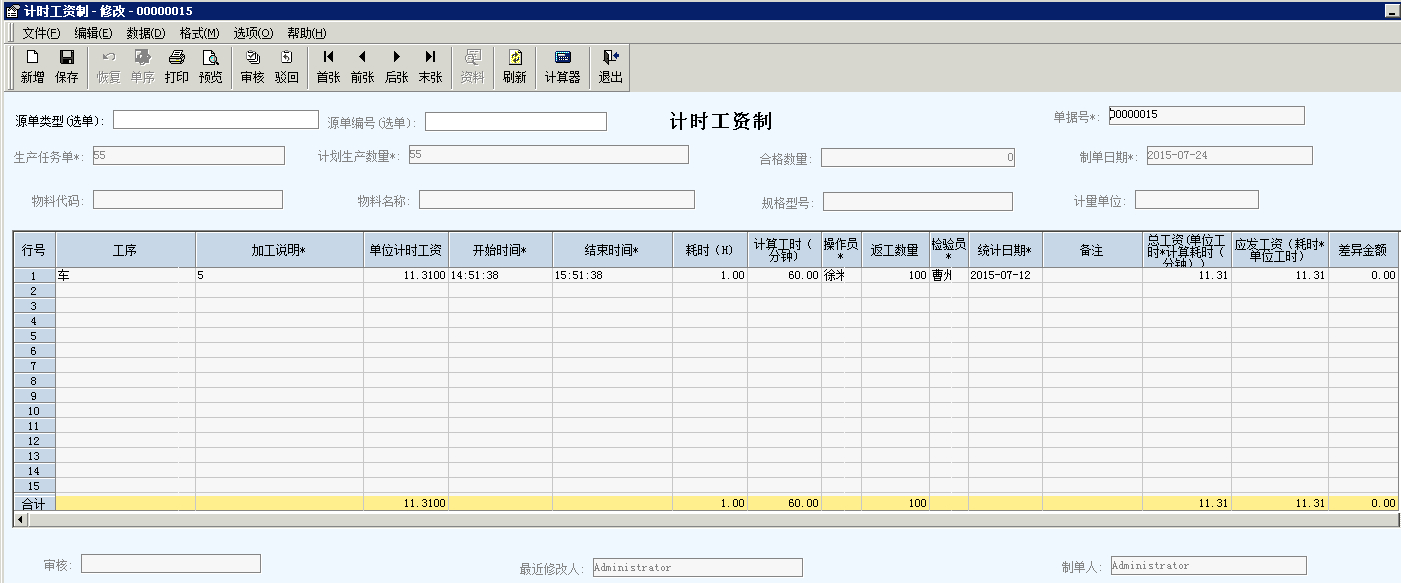Click the 刷新 (Refresh) toolbar icon
The width and height of the screenshot is (1401, 583).
click(x=514, y=67)
